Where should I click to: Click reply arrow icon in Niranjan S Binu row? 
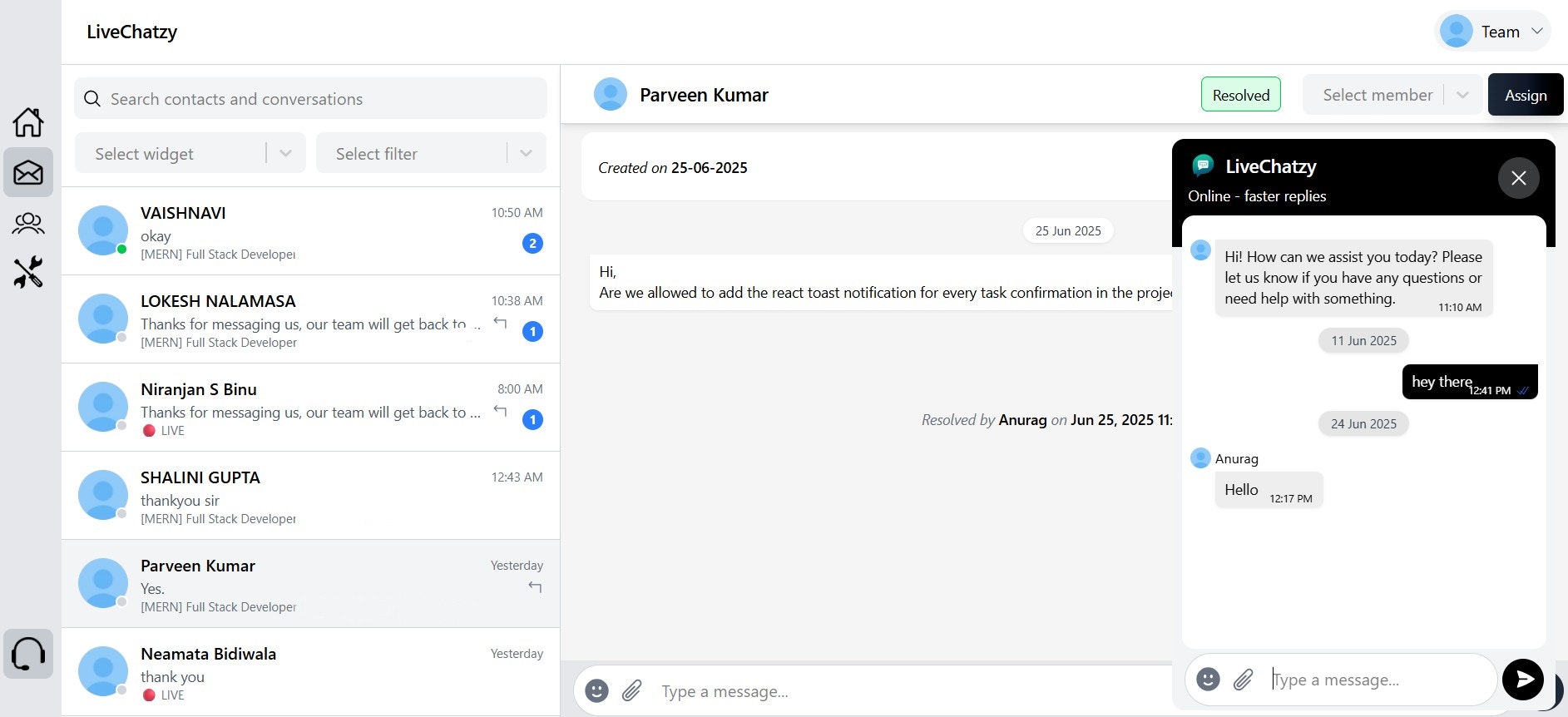point(500,411)
